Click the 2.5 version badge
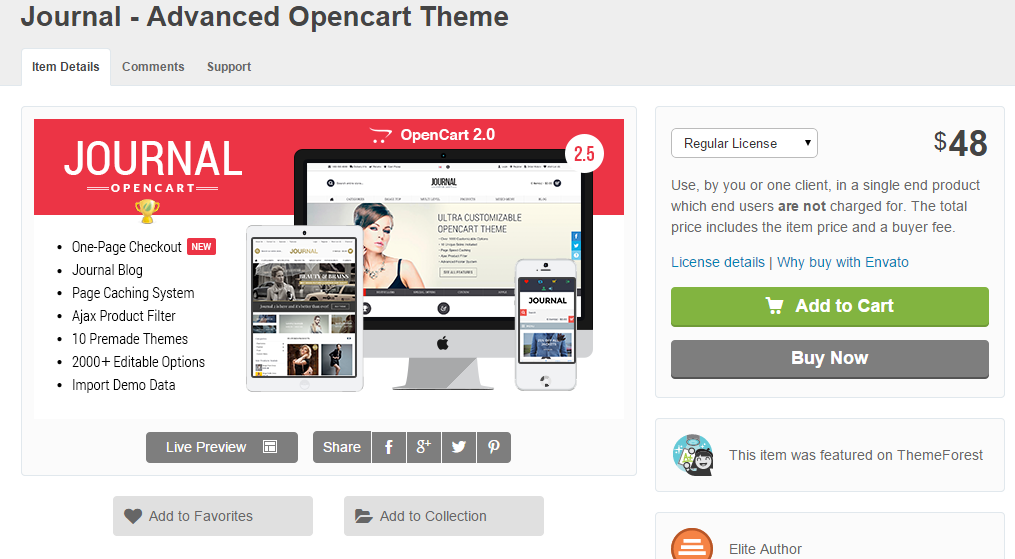The width and height of the screenshot is (1015, 559). [x=584, y=153]
